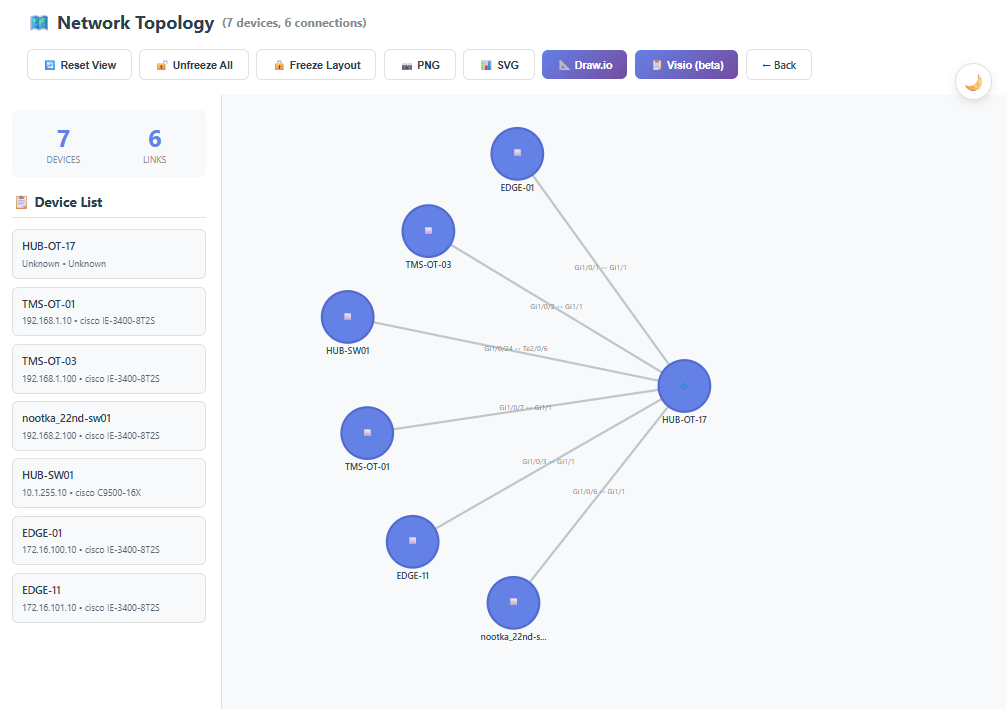Export diagram to Draw.io

point(584,65)
